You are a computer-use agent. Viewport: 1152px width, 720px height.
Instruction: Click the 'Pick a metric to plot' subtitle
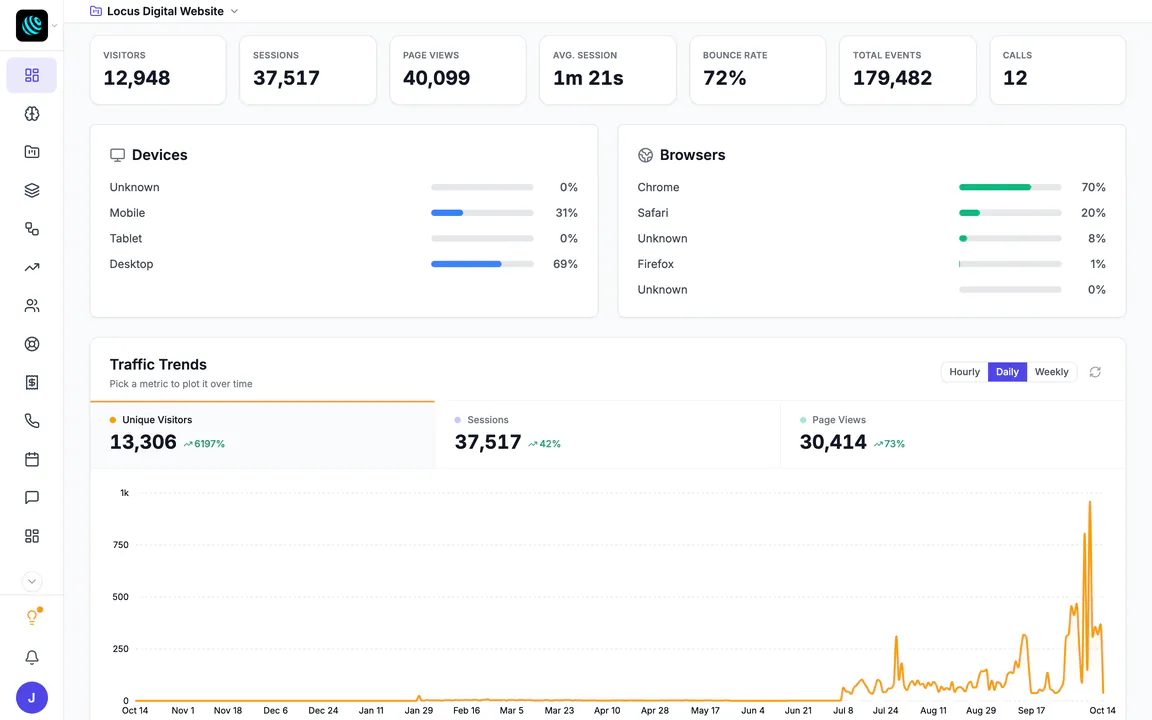pyautogui.click(x=181, y=384)
